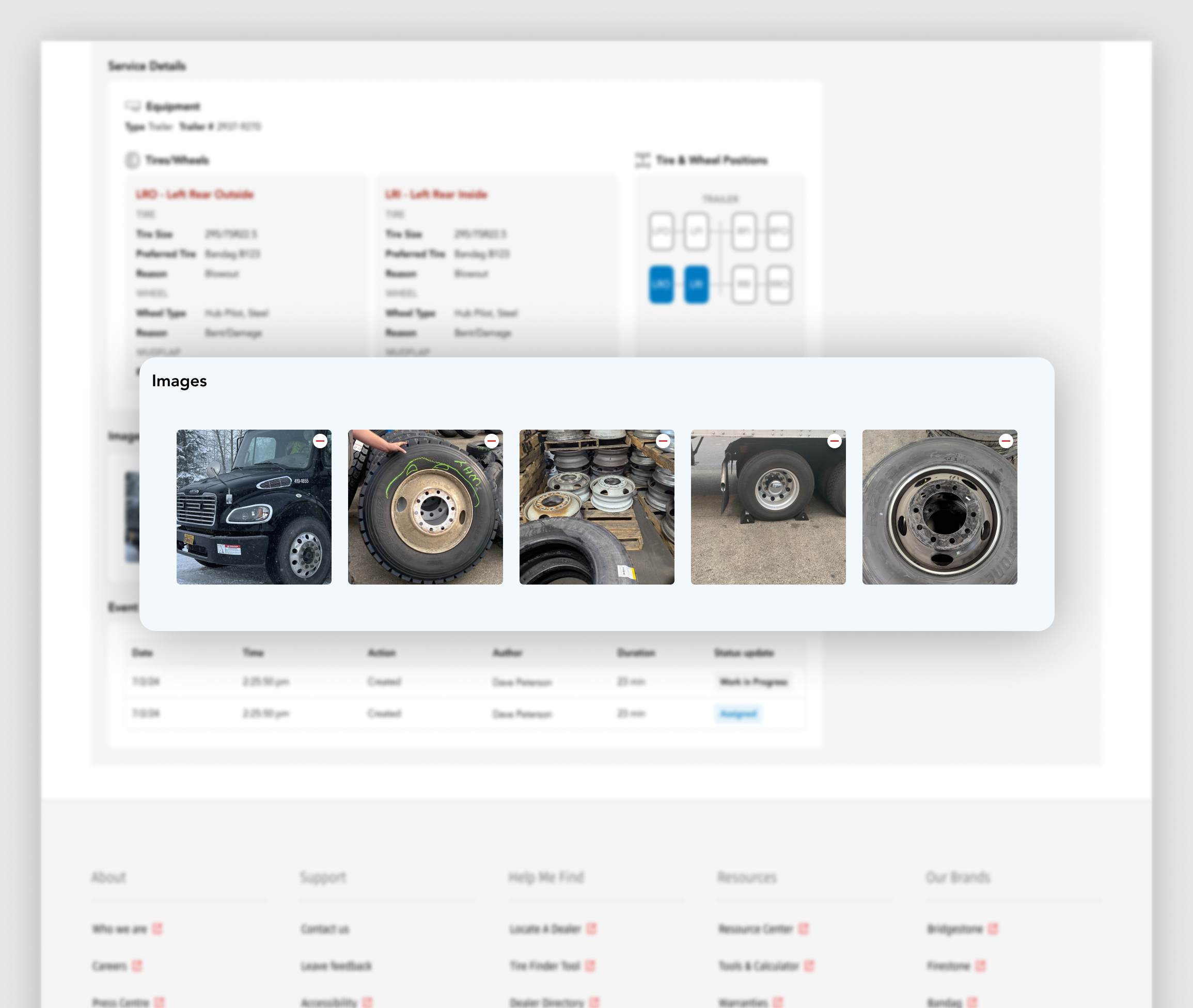Click the Contact us footer link
The width and height of the screenshot is (1193, 1008).
point(324,929)
